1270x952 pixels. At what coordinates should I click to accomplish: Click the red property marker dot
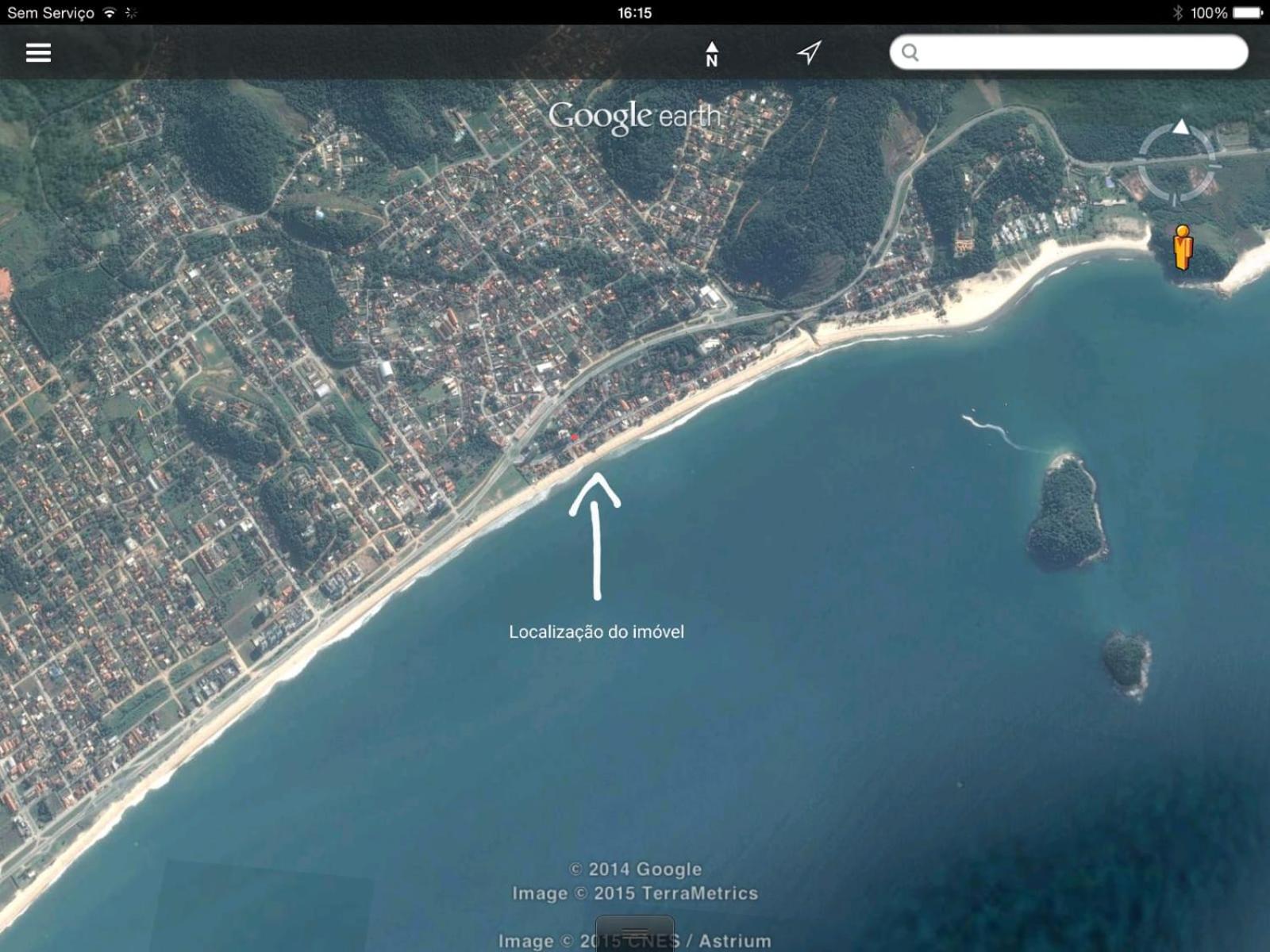(574, 437)
